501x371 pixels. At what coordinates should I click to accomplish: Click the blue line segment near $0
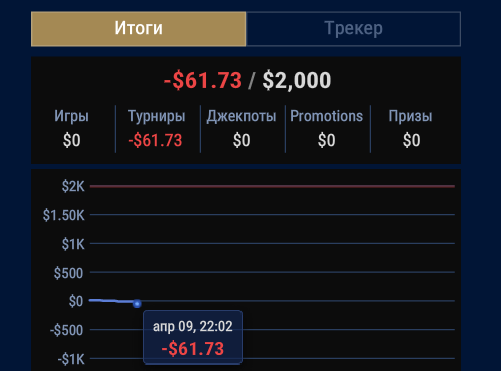111,301
